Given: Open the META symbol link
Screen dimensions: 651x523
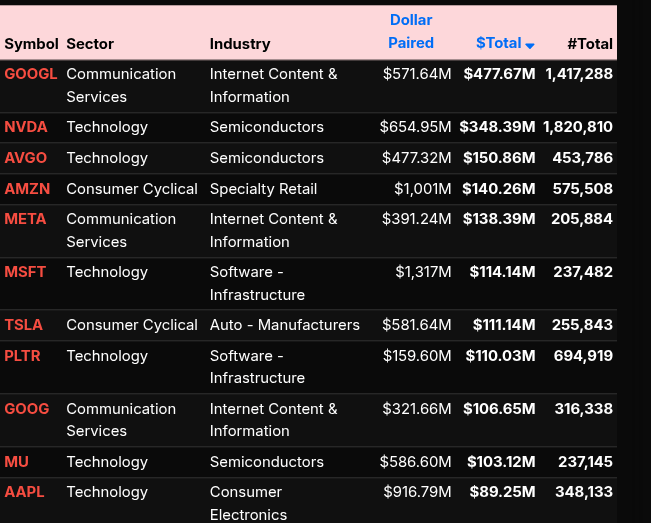Looking at the screenshot, I should tap(25, 219).
